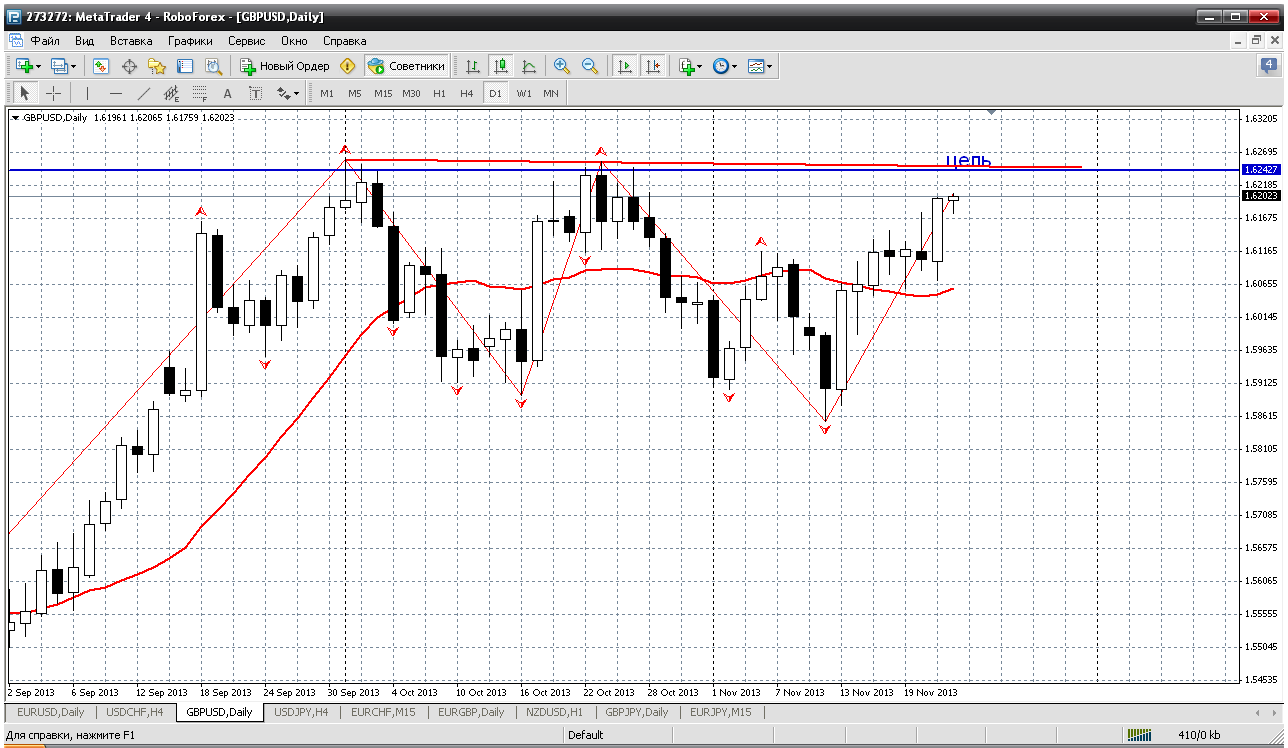This screenshot has height=748, width=1288.
Task: Open the periods clock dropdown
Action: coord(725,66)
